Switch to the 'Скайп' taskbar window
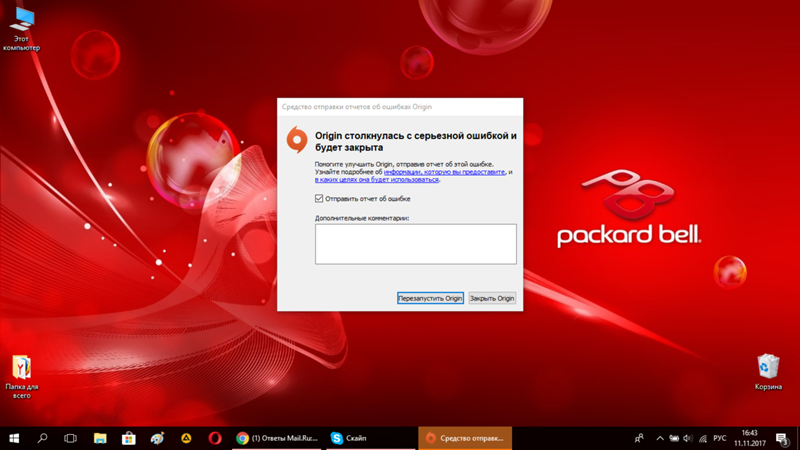Screen dimensions: 800x450 350,438
